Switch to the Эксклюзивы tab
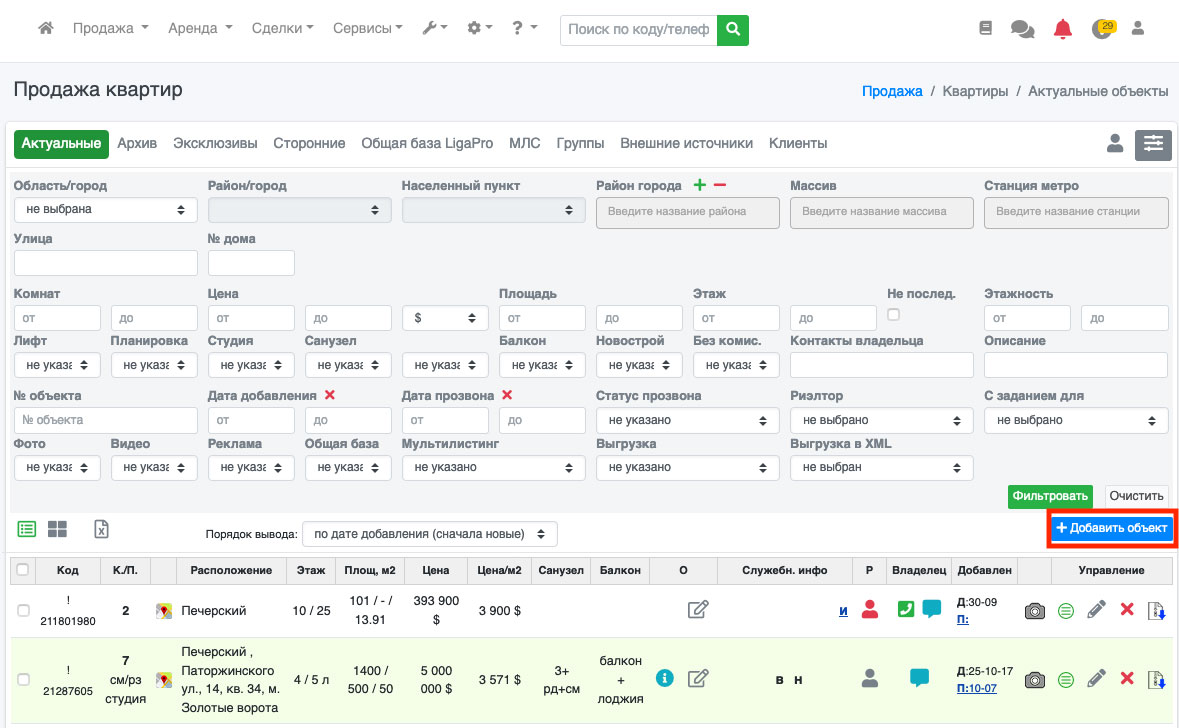1179x728 pixels. (x=215, y=143)
